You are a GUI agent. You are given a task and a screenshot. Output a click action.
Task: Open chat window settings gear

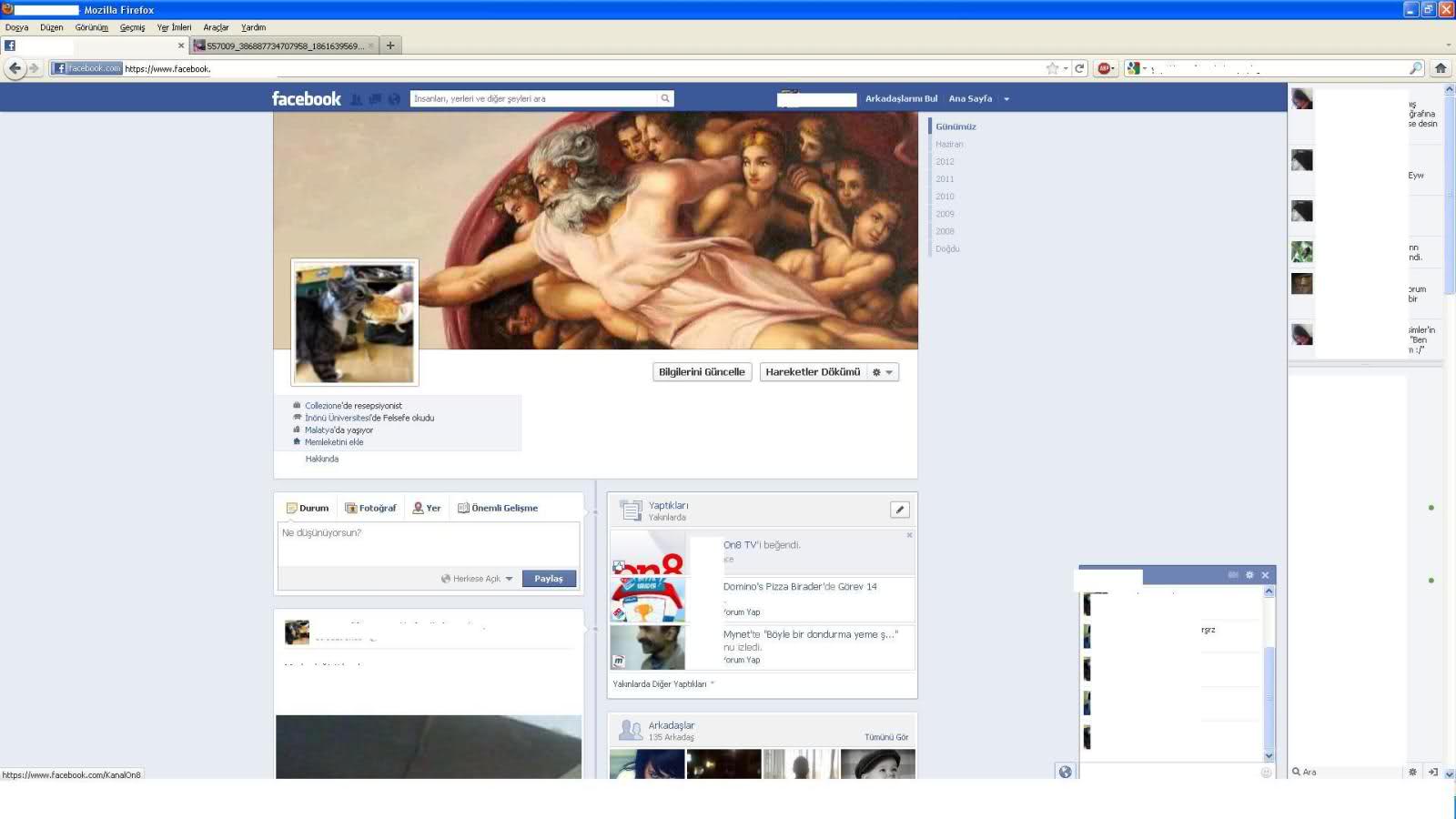1249,575
